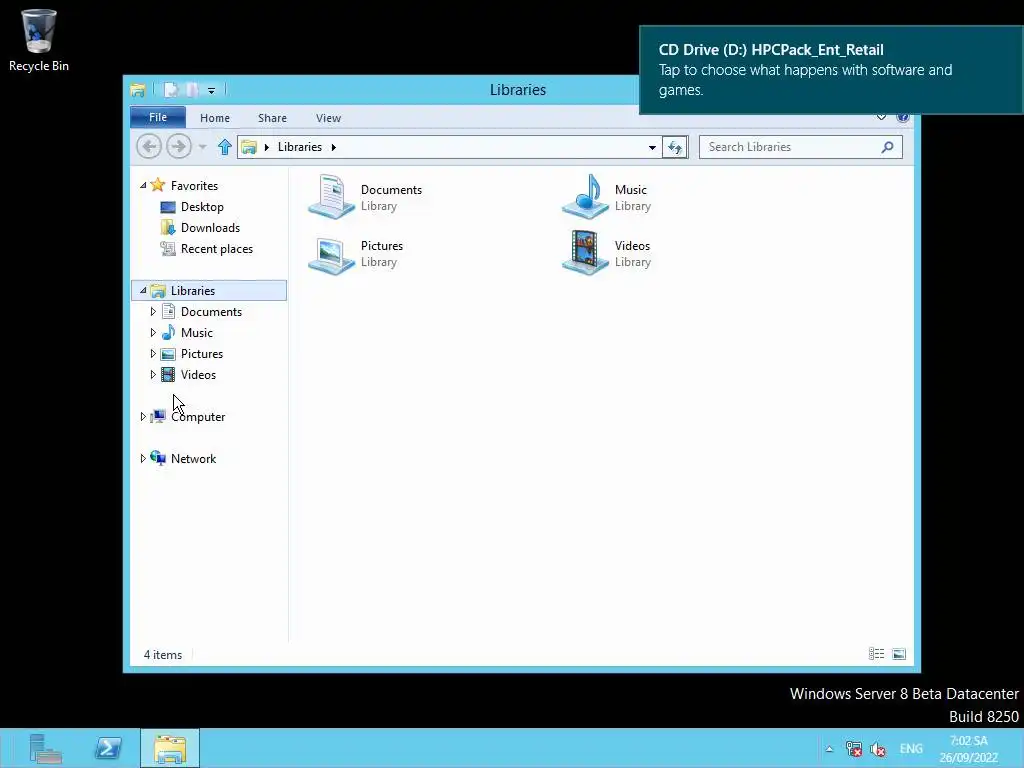Expand the Music node in the navigation tree
1024x768 pixels.
[153, 332]
